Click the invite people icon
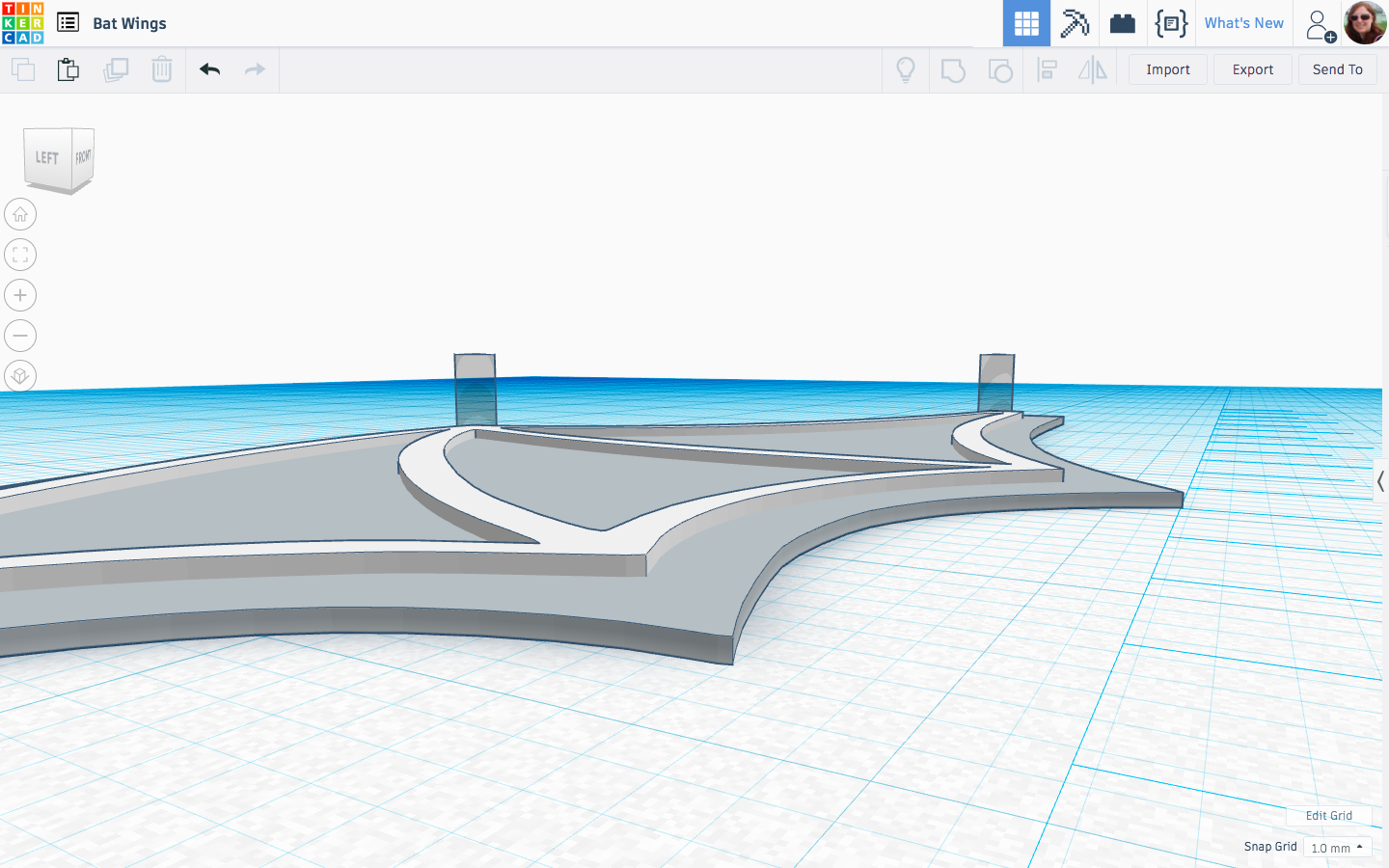Viewport: 1389px width, 868px height. tap(1320, 25)
